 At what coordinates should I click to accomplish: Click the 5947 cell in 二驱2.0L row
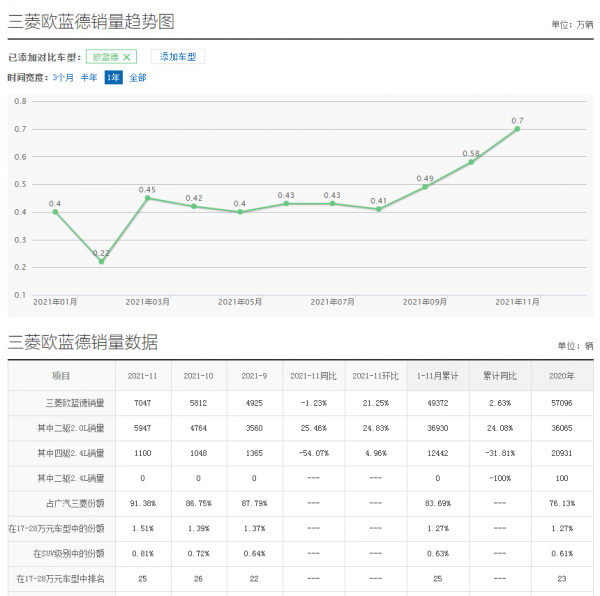[x=142, y=428]
